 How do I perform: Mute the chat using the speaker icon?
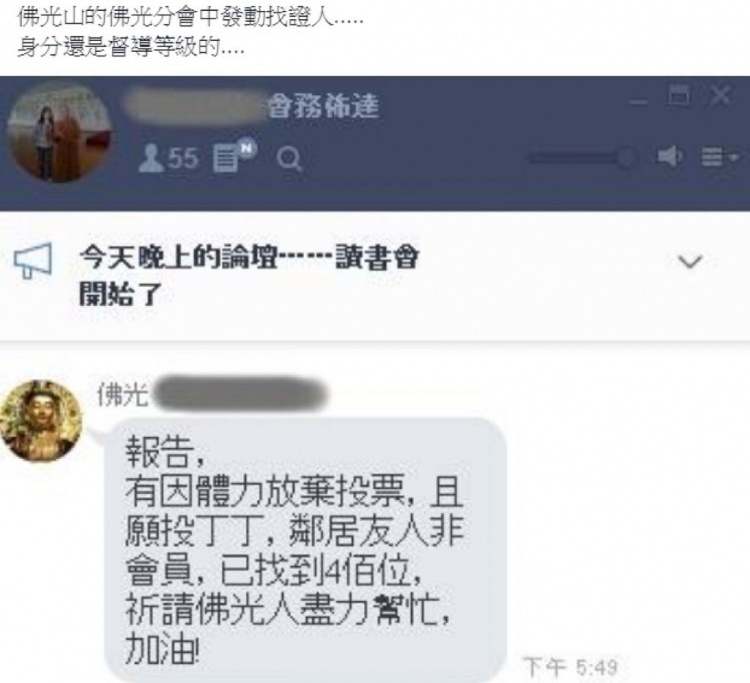point(670,156)
